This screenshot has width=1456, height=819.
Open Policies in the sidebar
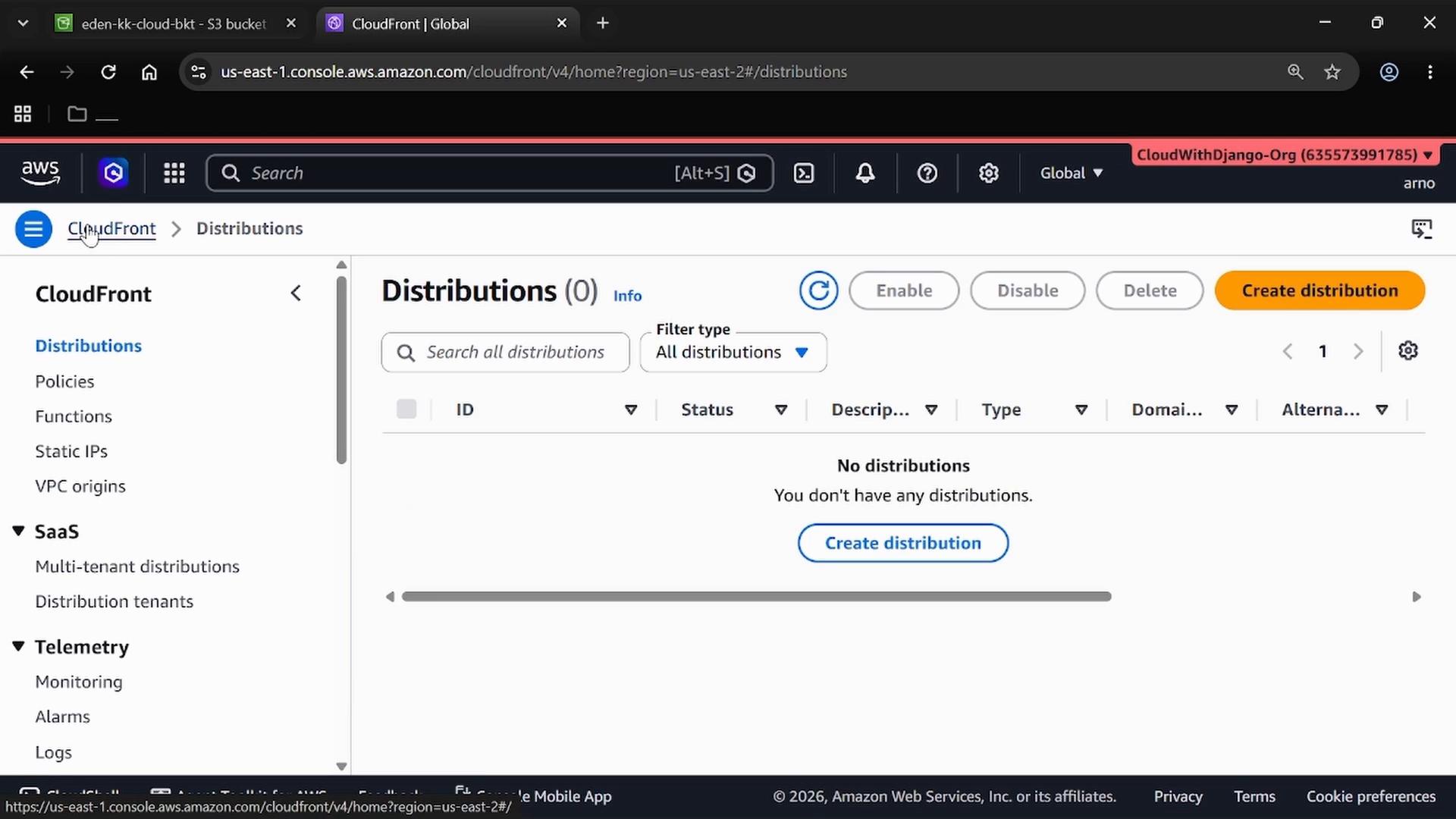tap(64, 381)
